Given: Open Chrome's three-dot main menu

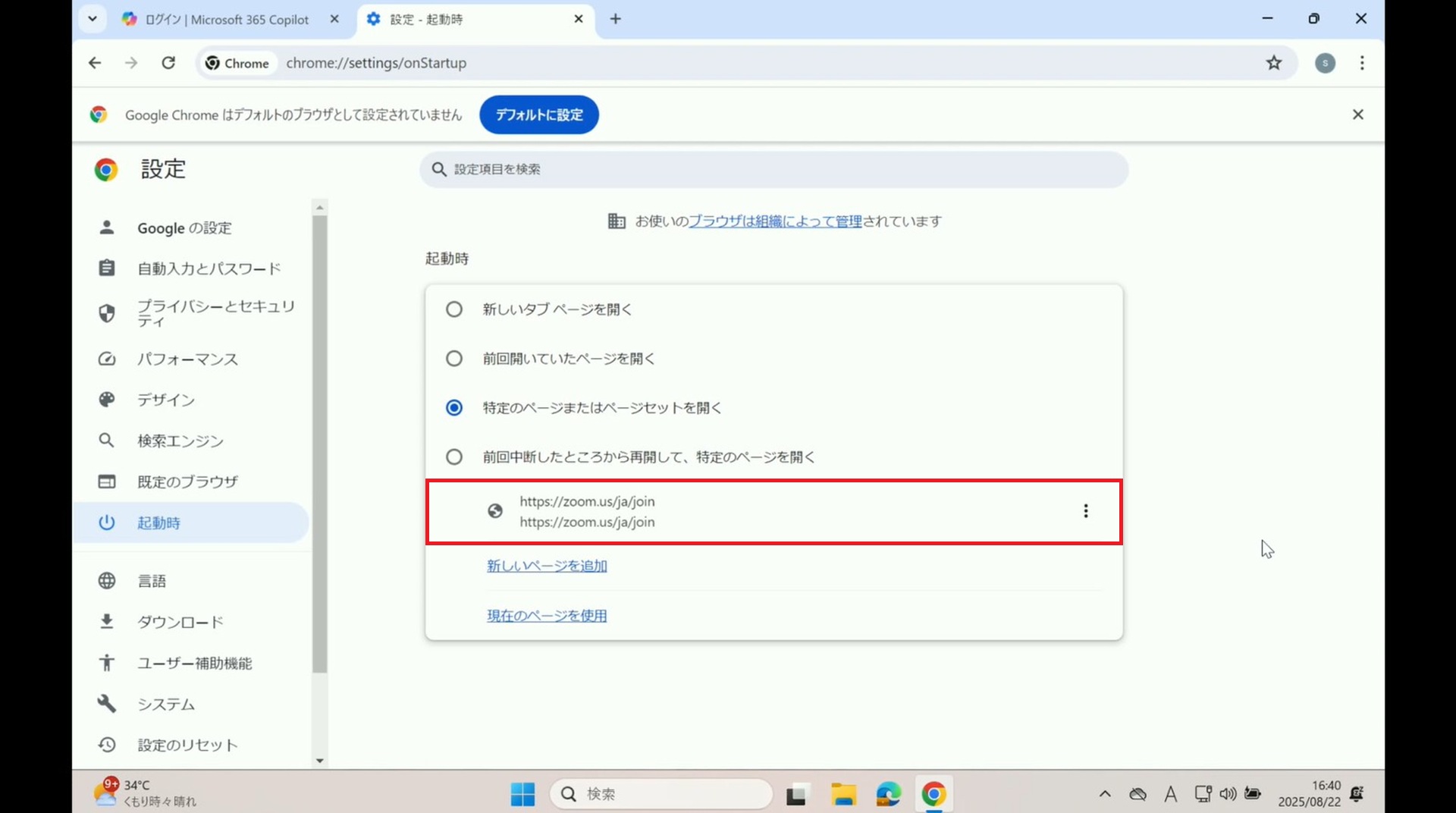Looking at the screenshot, I should tap(1362, 63).
